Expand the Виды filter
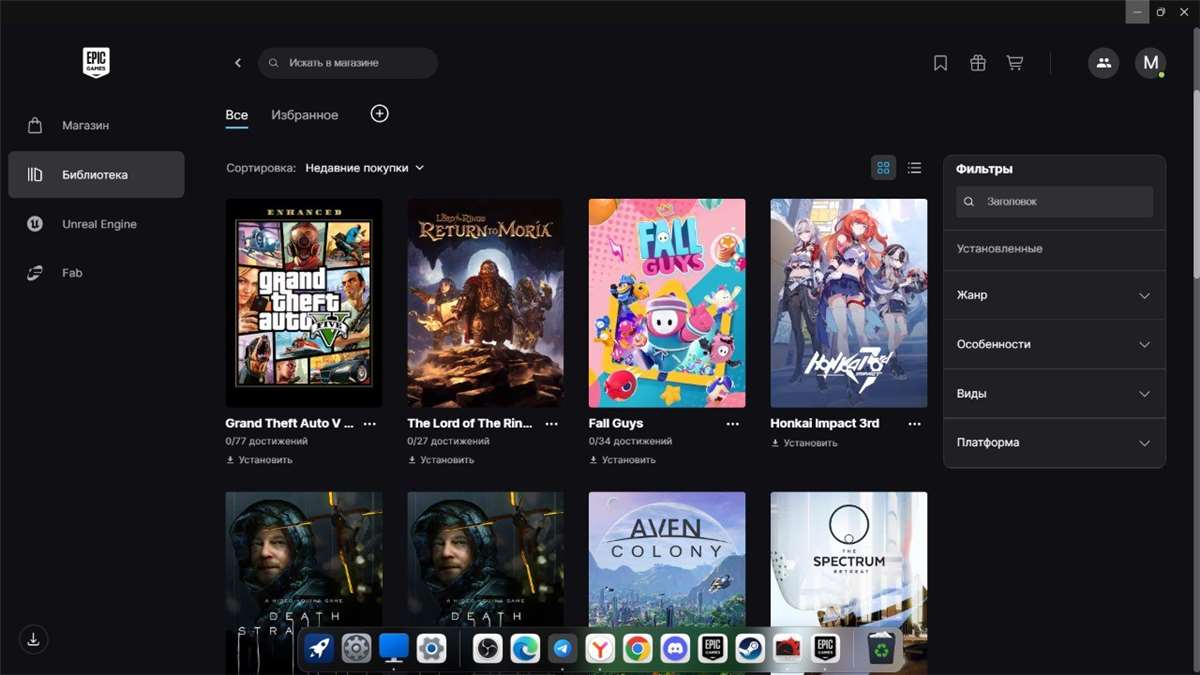The image size is (1200, 675). [x=1054, y=394]
